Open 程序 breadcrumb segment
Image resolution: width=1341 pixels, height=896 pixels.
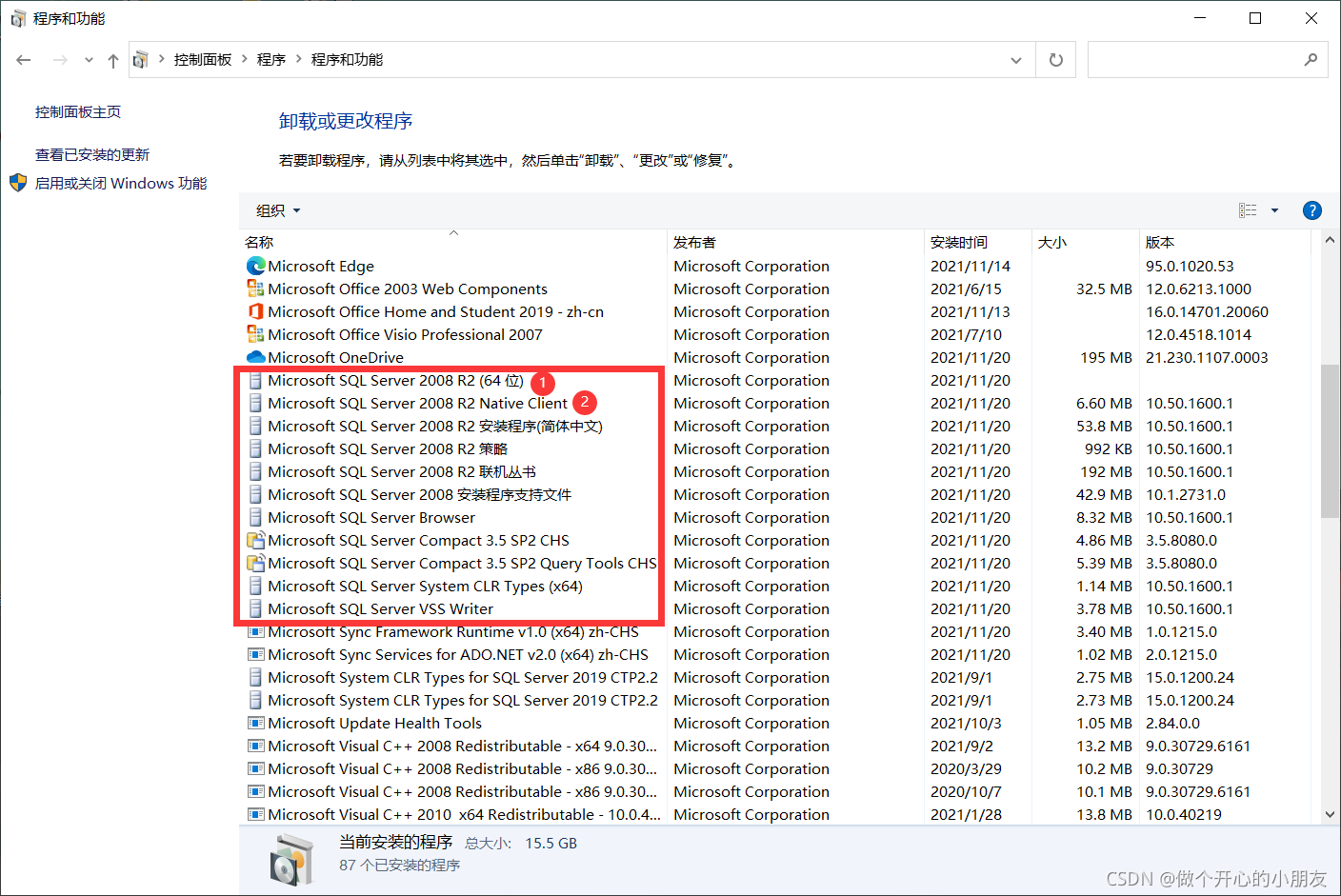(271, 59)
